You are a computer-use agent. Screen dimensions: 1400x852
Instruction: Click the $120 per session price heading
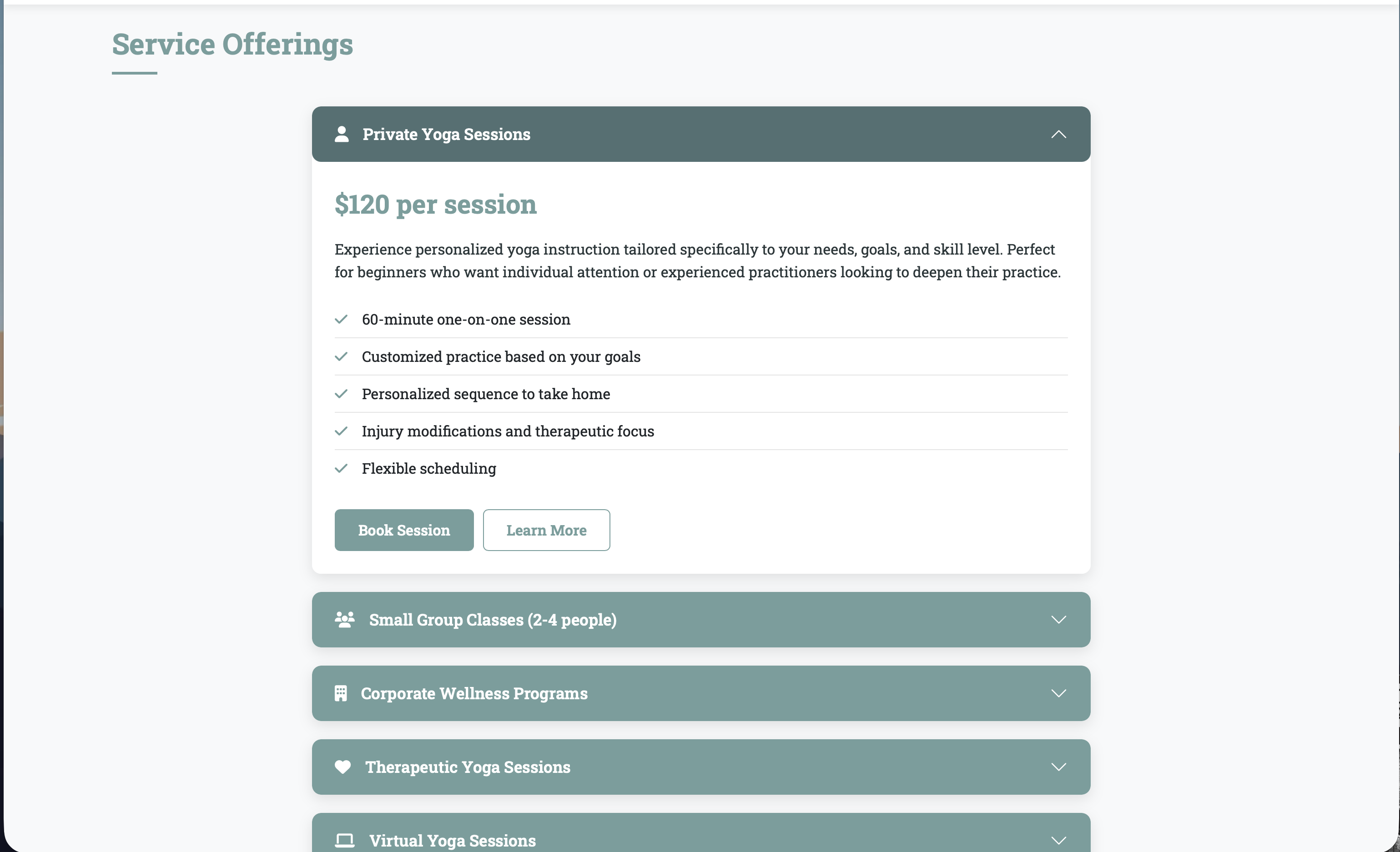pos(435,205)
